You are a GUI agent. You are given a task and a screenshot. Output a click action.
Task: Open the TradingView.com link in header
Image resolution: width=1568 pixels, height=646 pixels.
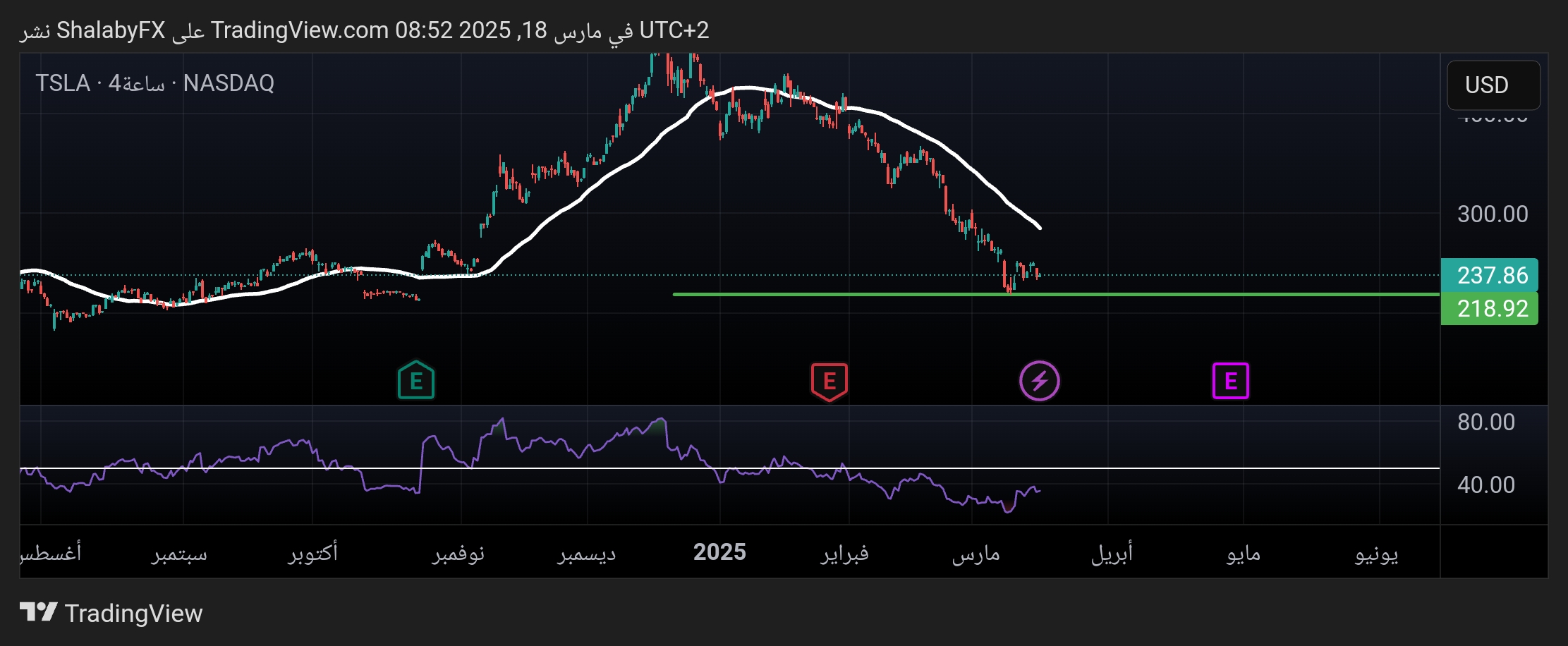[x=300, y=30]
